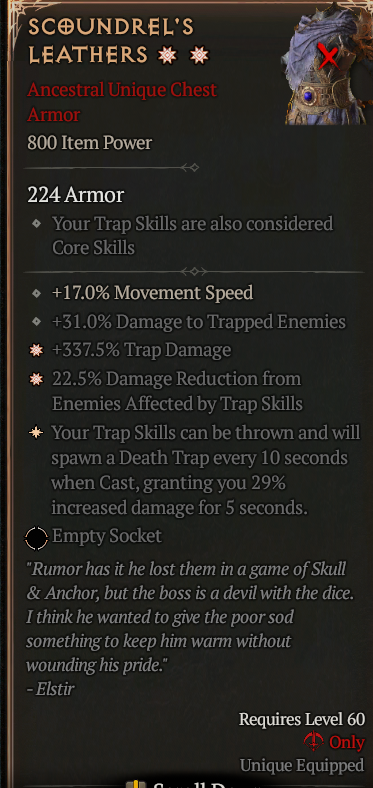Image resolution: width=373 pixels, height=788 pixels.
Task: Click the 800 Item Power text
Action: pos(89,143)
